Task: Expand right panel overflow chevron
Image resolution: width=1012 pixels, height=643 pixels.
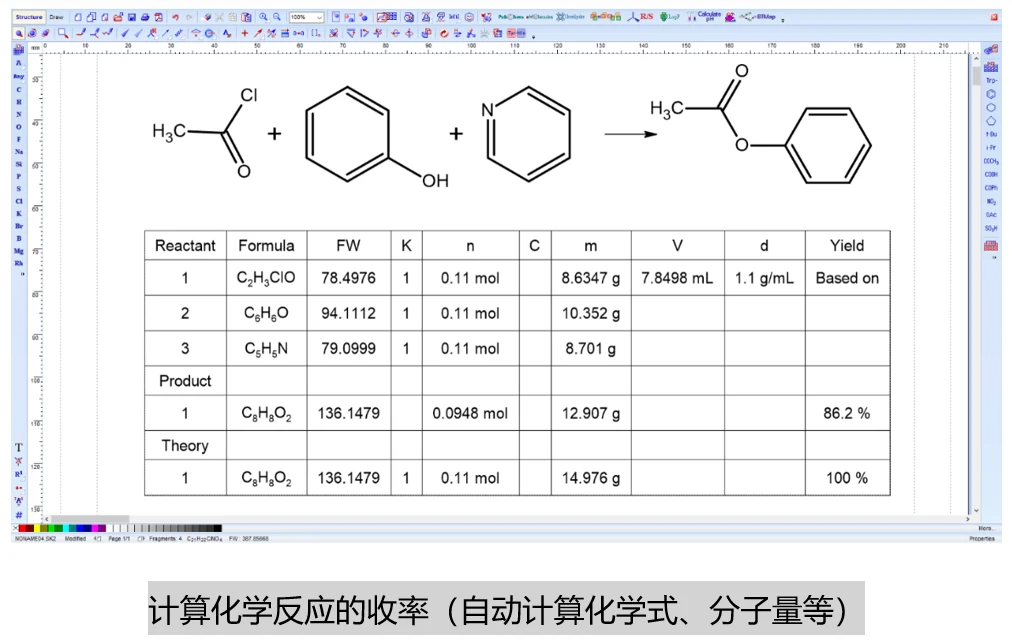Action: click(994, 258)
